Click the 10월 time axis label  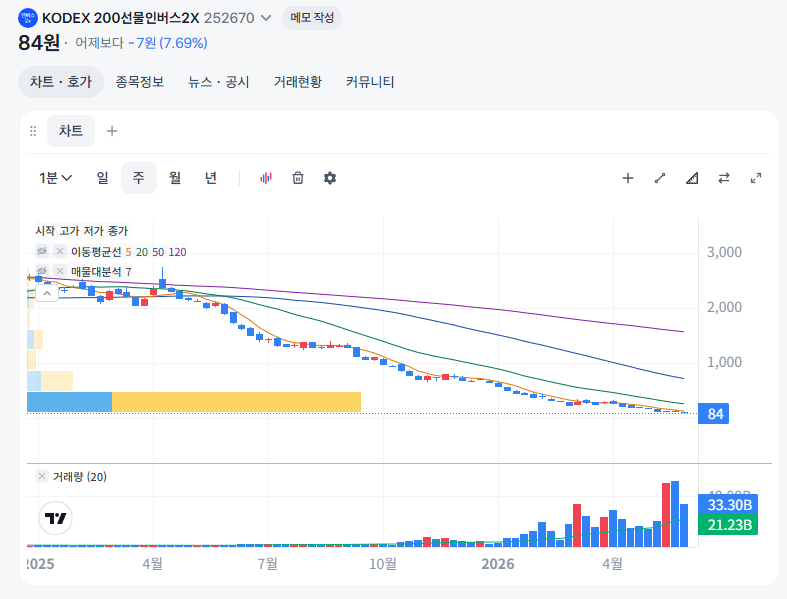coord(383,564)
